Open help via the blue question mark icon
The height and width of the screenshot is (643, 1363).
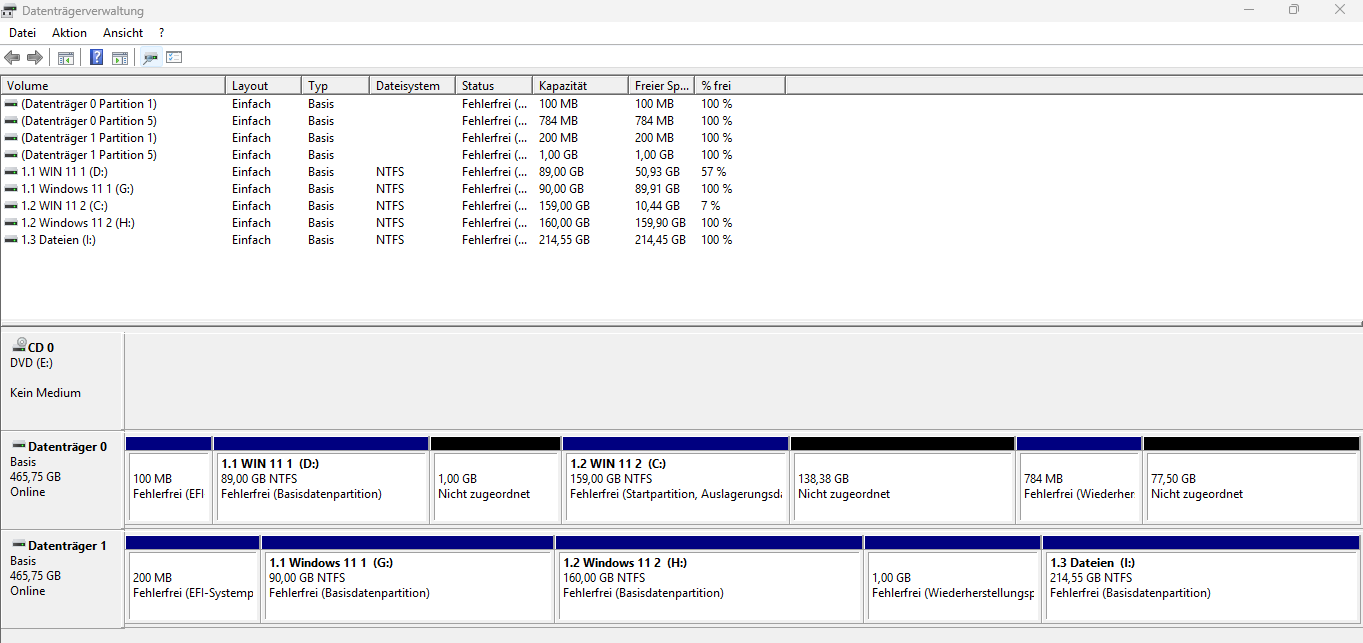tap(96, 58)
